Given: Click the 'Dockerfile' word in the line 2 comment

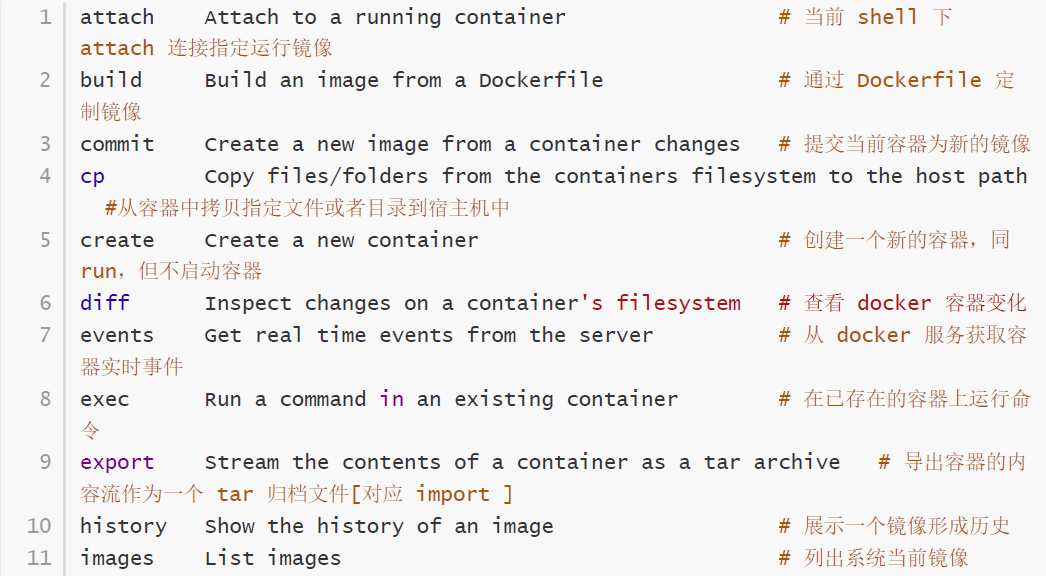Looking at the screenshot, I should click(919, 80).
